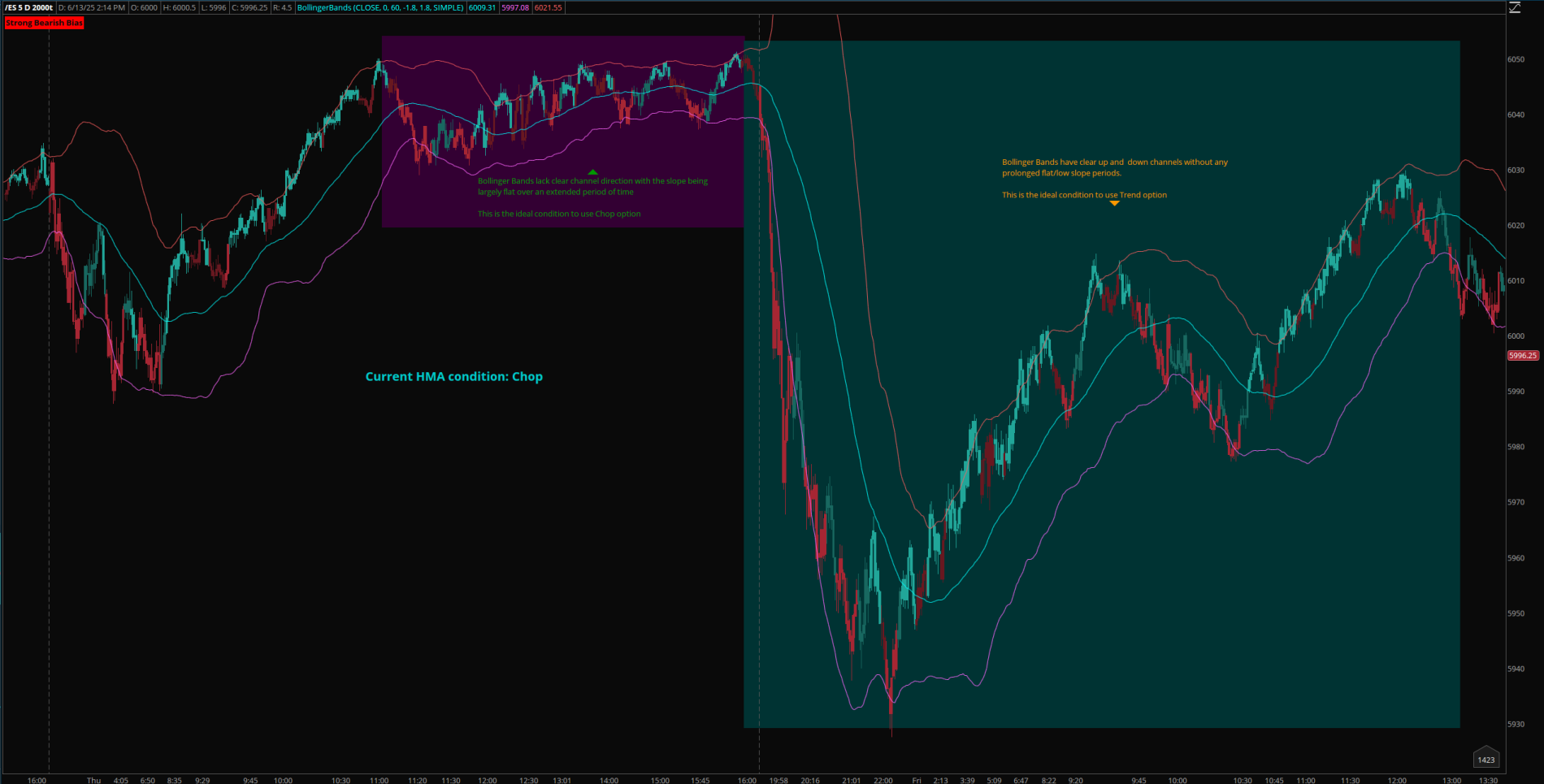Click the red 5996.25 current price tag
Screen dimensions: 1544x784
(x=1523, y=355)
